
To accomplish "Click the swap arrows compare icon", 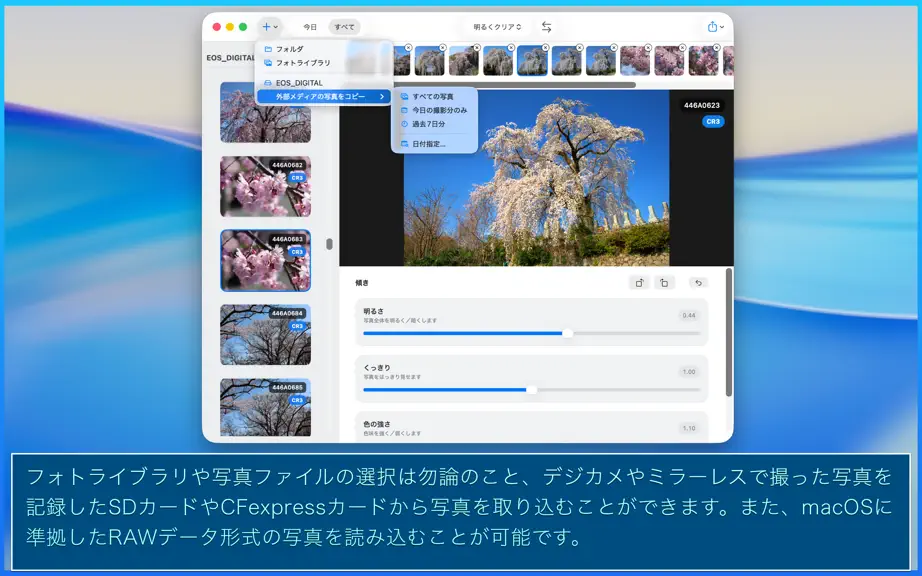I will [546, 27].
